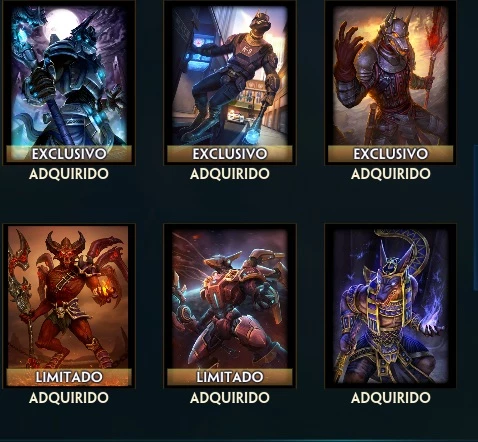This screenshot has height=442, width=478.
Task: Click the vertical scrollbar at right edge
Action: click(476, 217)
